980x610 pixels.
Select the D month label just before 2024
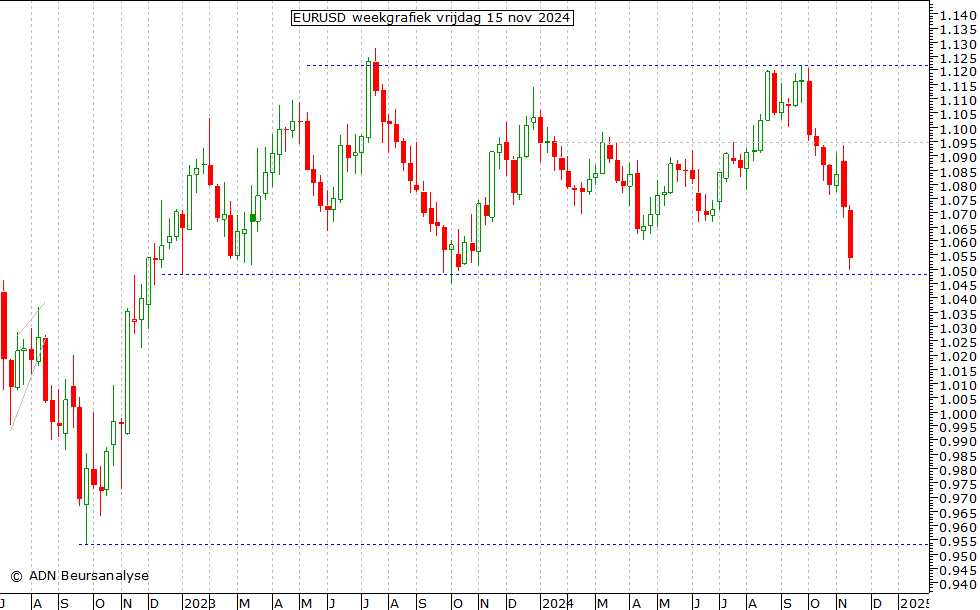tap(512, 603)
